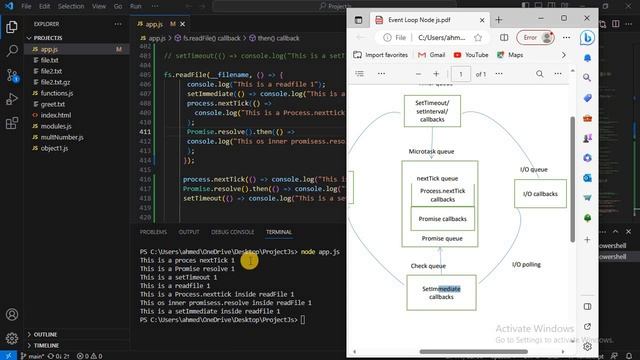Open a new tab in Edge
640x360 pixels.
498,20
